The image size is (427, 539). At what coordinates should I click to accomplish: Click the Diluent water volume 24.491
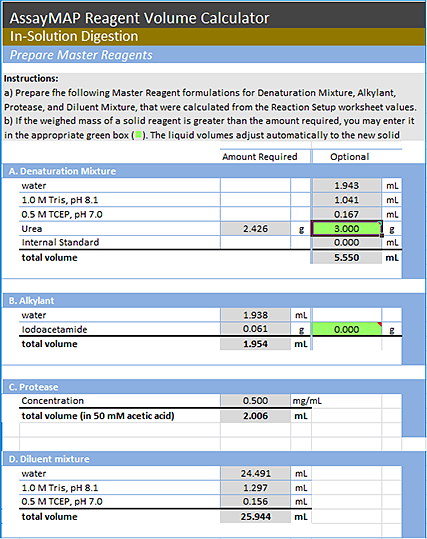pos(255,473)
